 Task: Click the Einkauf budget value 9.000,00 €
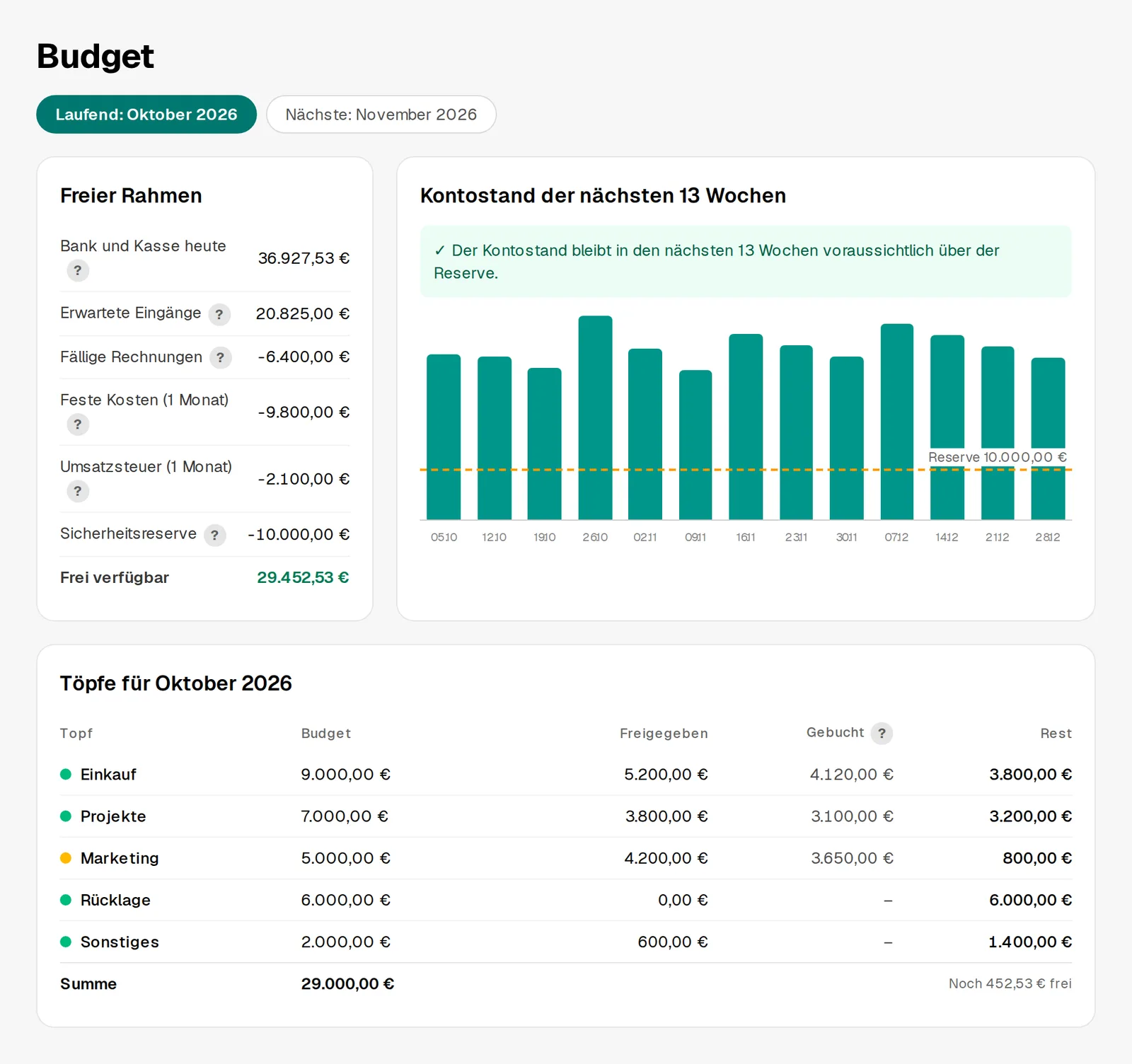pos(346,775)
